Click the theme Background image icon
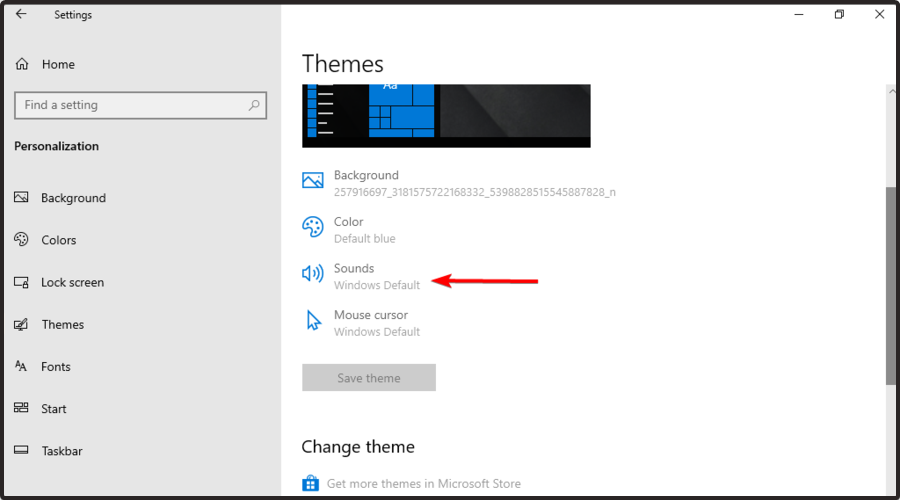This screenshot has width=900, height=500. click(x=313, y=180)
